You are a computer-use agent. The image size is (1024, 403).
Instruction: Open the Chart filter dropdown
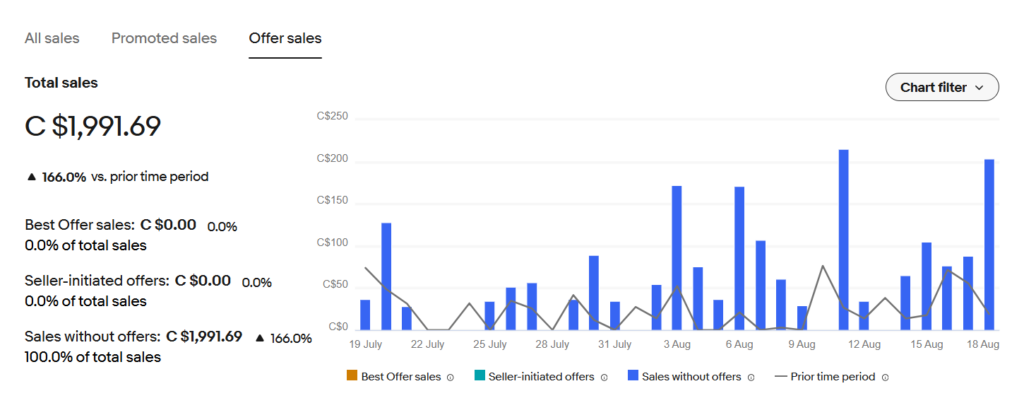pos(942,87)
